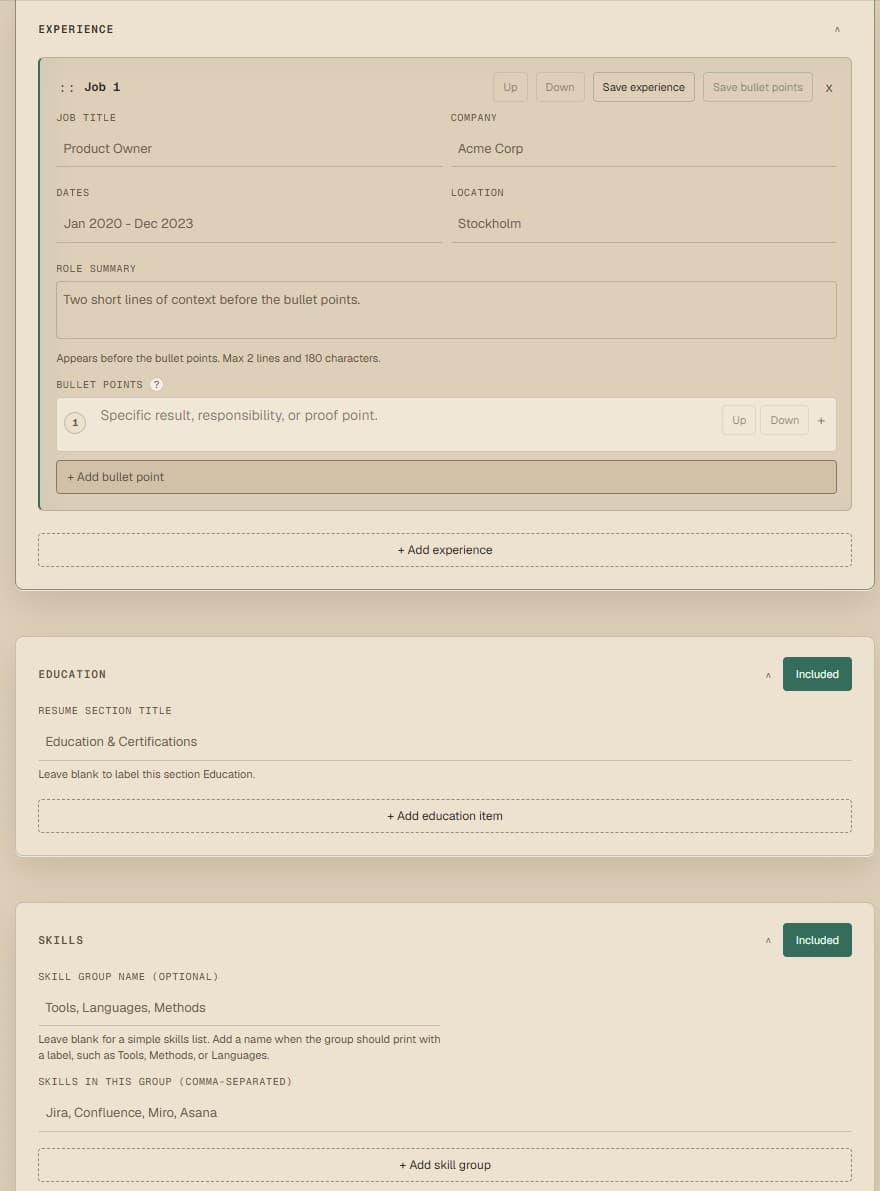Move Job 1 down with Down button
The image size is (880, 1191).
560,87
